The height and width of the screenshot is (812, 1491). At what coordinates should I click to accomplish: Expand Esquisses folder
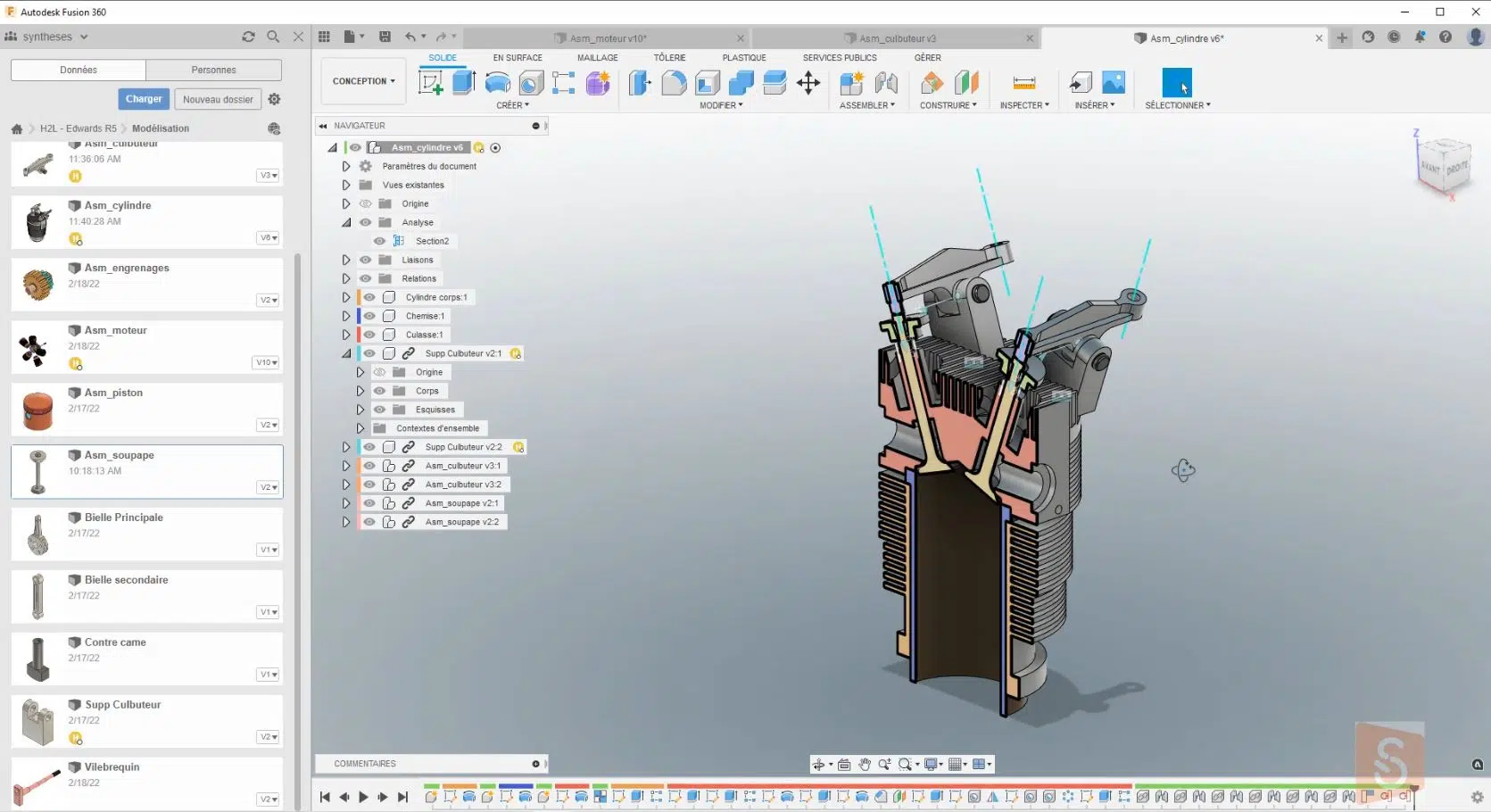[x=360, y=410]
